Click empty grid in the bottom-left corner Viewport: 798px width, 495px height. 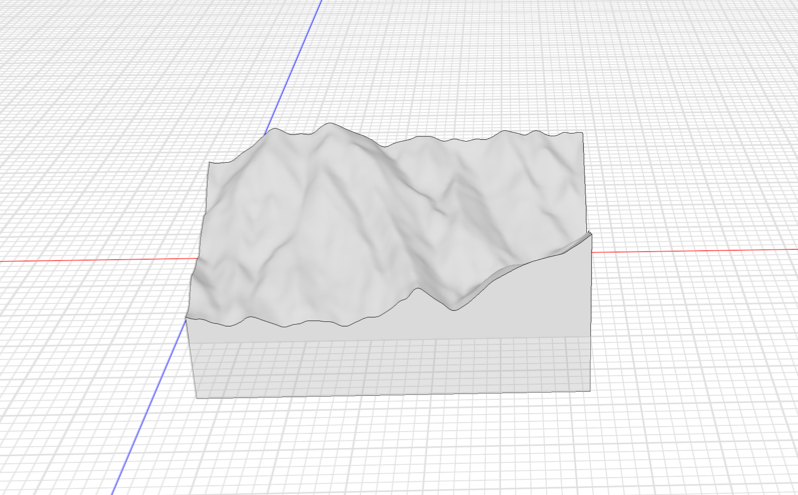50,440
